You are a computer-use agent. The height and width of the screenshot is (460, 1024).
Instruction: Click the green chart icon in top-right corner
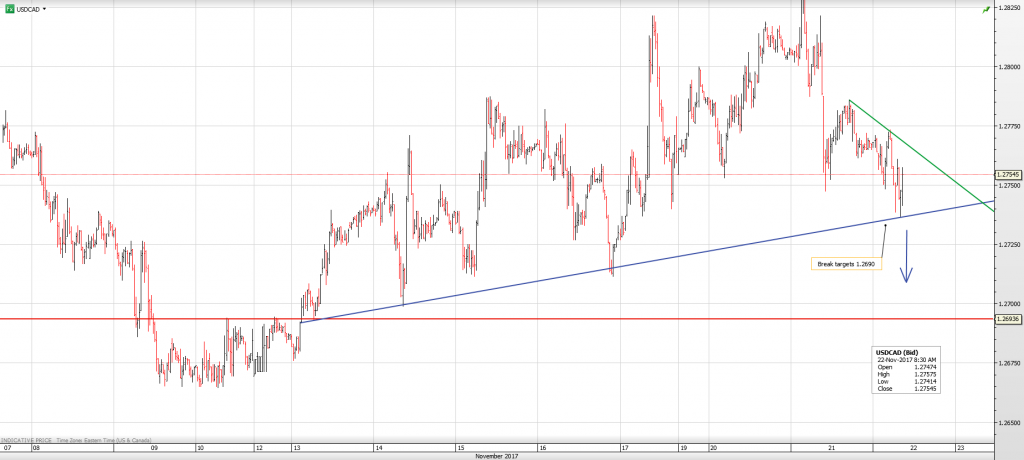tap(986, 8)
